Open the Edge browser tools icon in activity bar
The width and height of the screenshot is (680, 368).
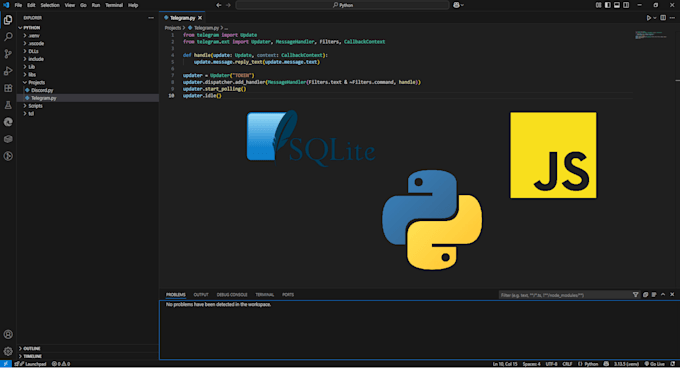pos(8,122)
